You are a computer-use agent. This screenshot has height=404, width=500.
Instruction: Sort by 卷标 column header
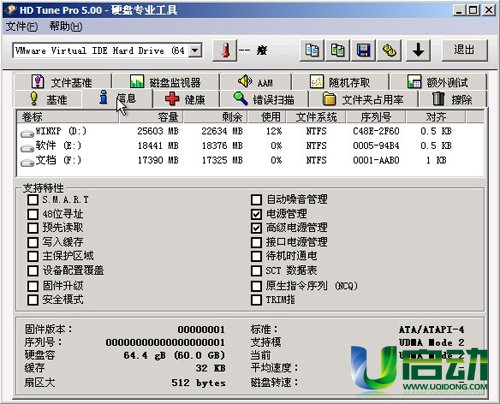pos(68,117)
